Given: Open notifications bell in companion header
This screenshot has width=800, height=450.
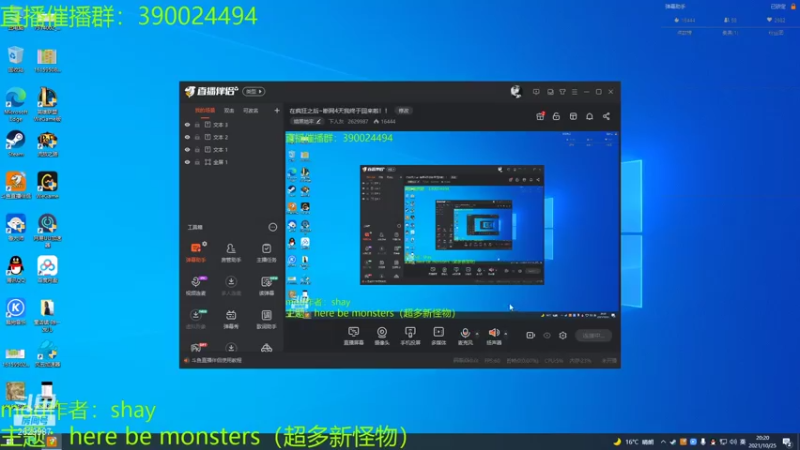Looking at the screenshot, I should [589, 116].
